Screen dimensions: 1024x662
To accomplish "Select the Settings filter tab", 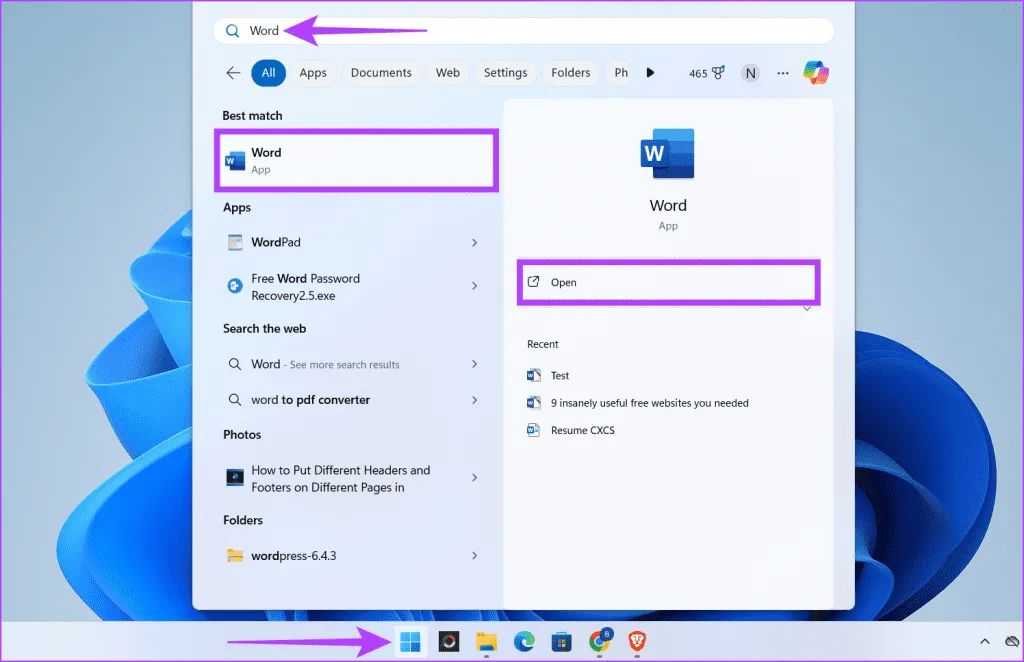I will click(x=505, y=73).
